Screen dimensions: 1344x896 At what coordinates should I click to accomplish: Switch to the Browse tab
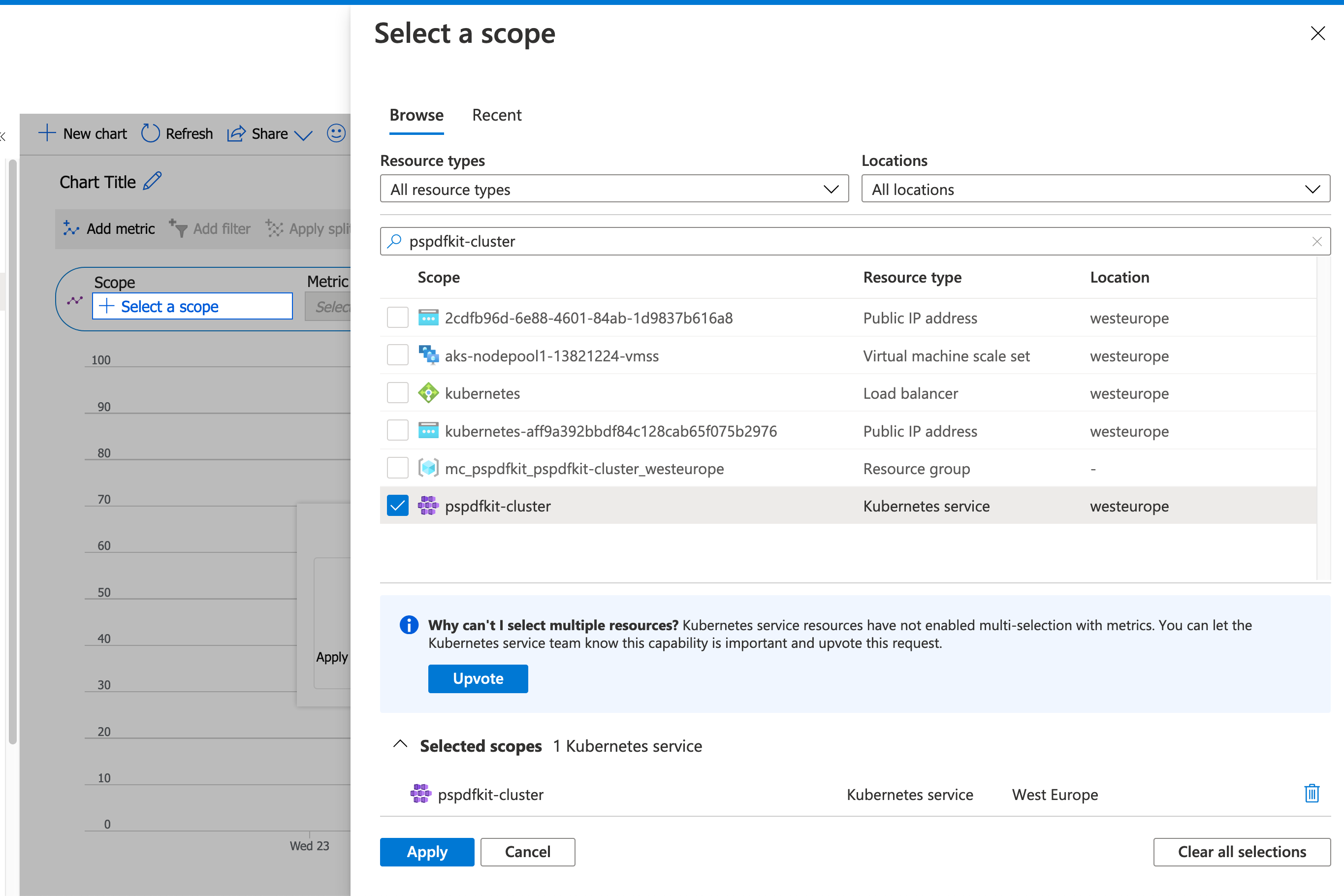point(416,115)
